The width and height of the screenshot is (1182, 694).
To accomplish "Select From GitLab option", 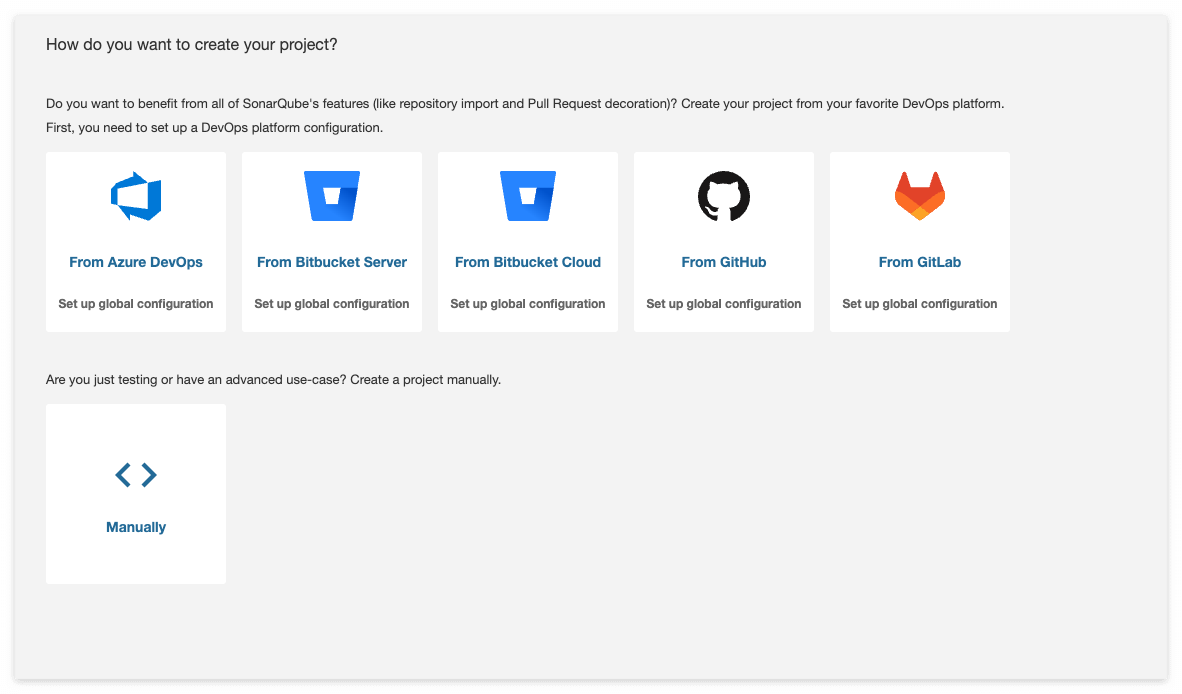I will click(x=920, y=262).
